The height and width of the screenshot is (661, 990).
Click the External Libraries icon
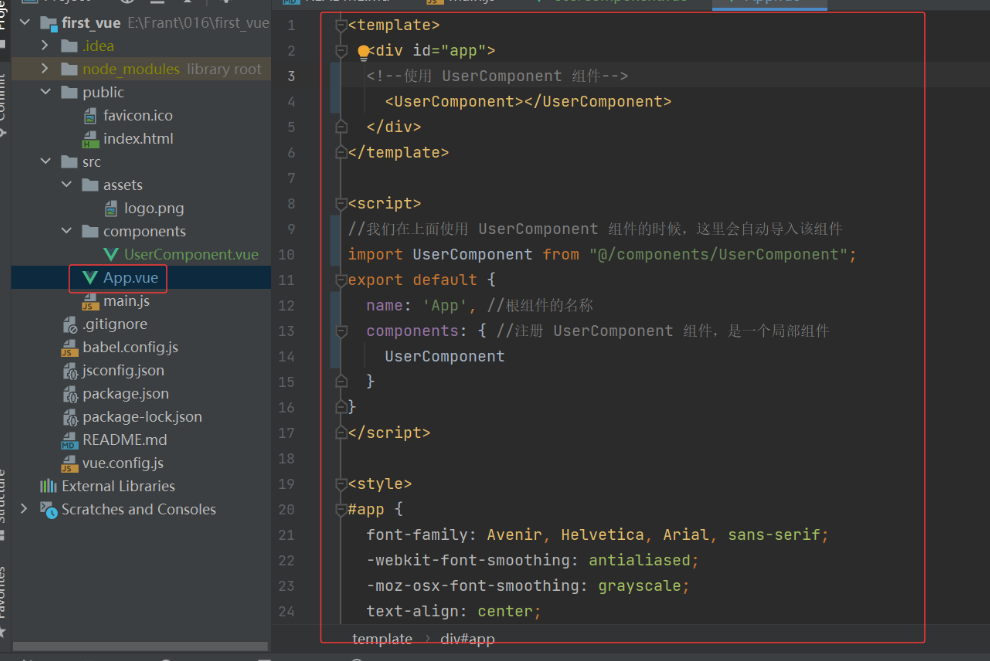[48, 486]
